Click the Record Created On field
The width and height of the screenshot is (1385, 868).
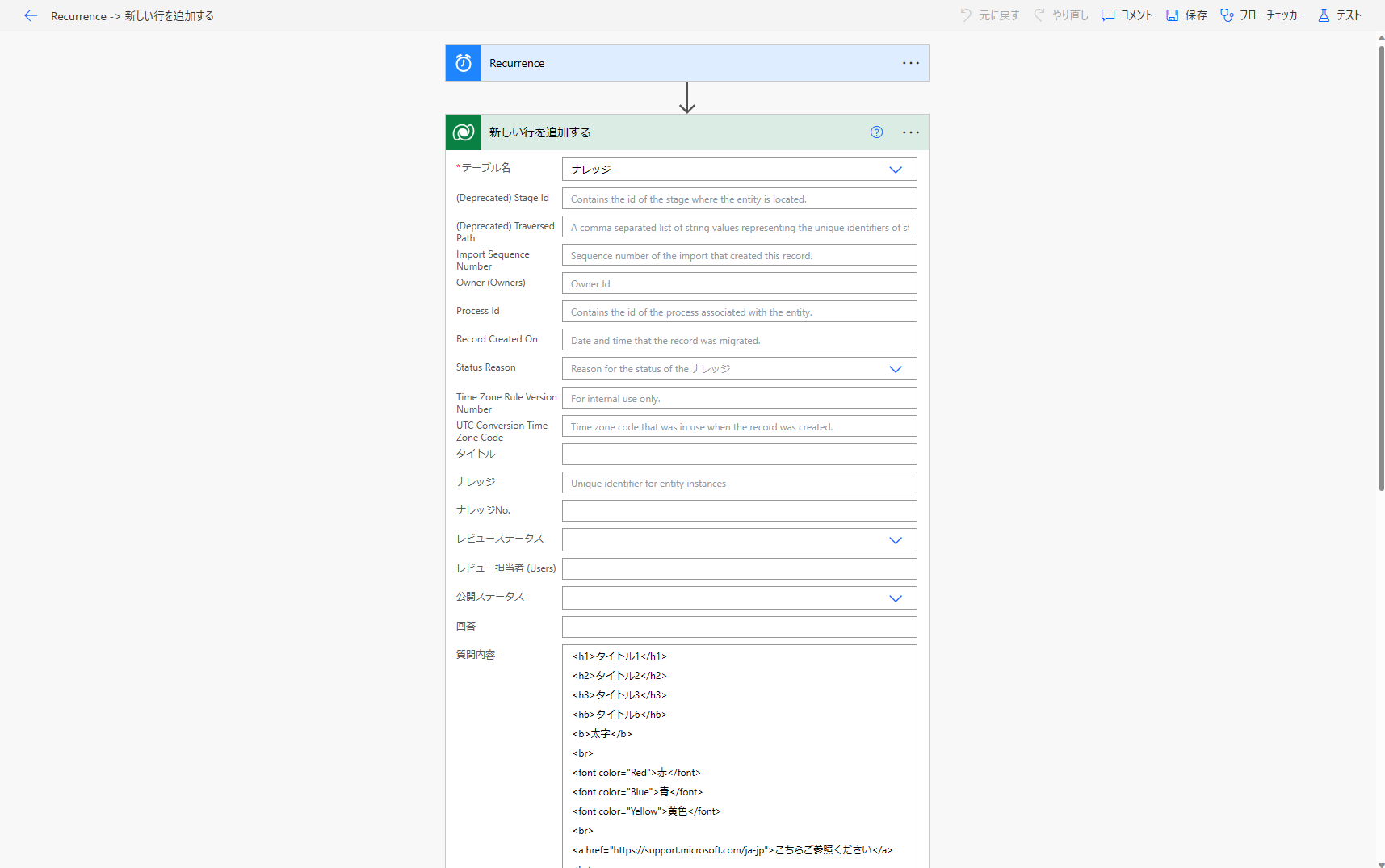pos(740,340)
